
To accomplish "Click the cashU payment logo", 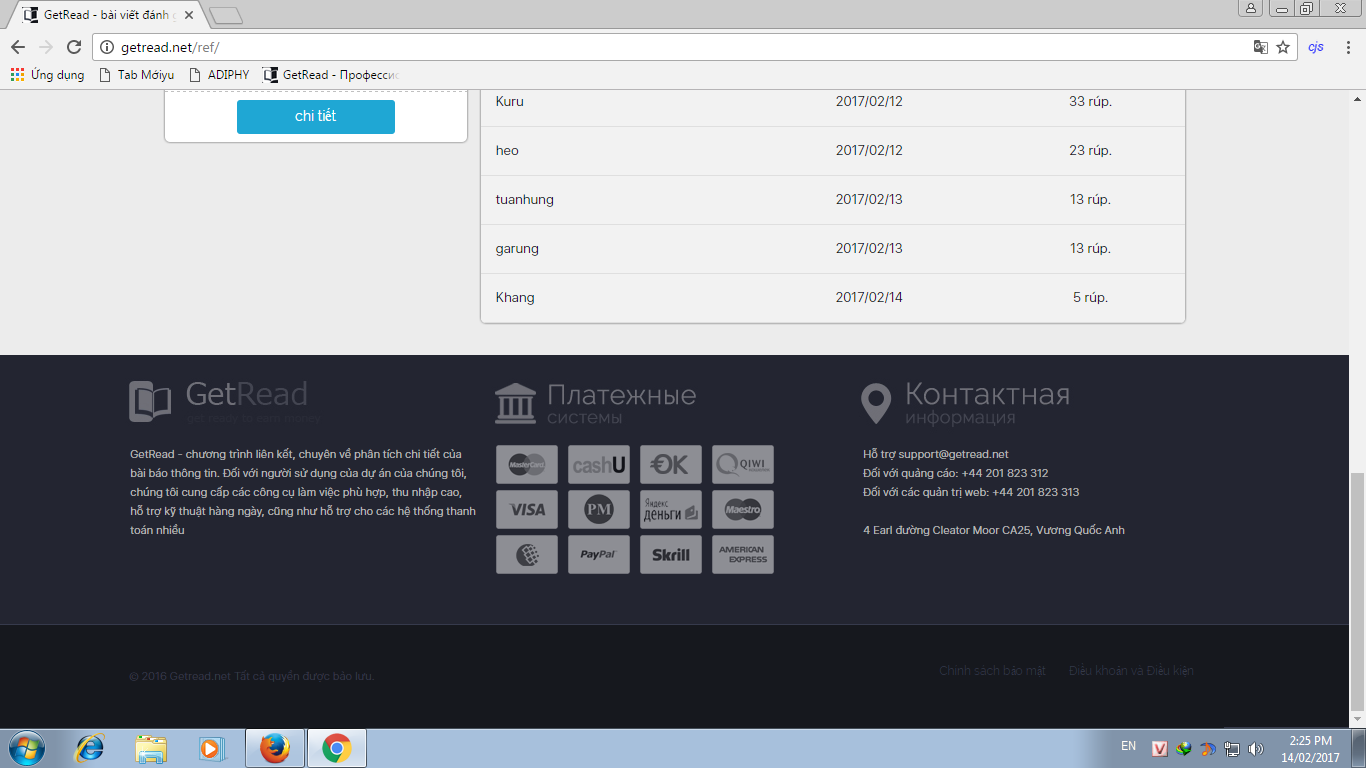I will [599, 465].
